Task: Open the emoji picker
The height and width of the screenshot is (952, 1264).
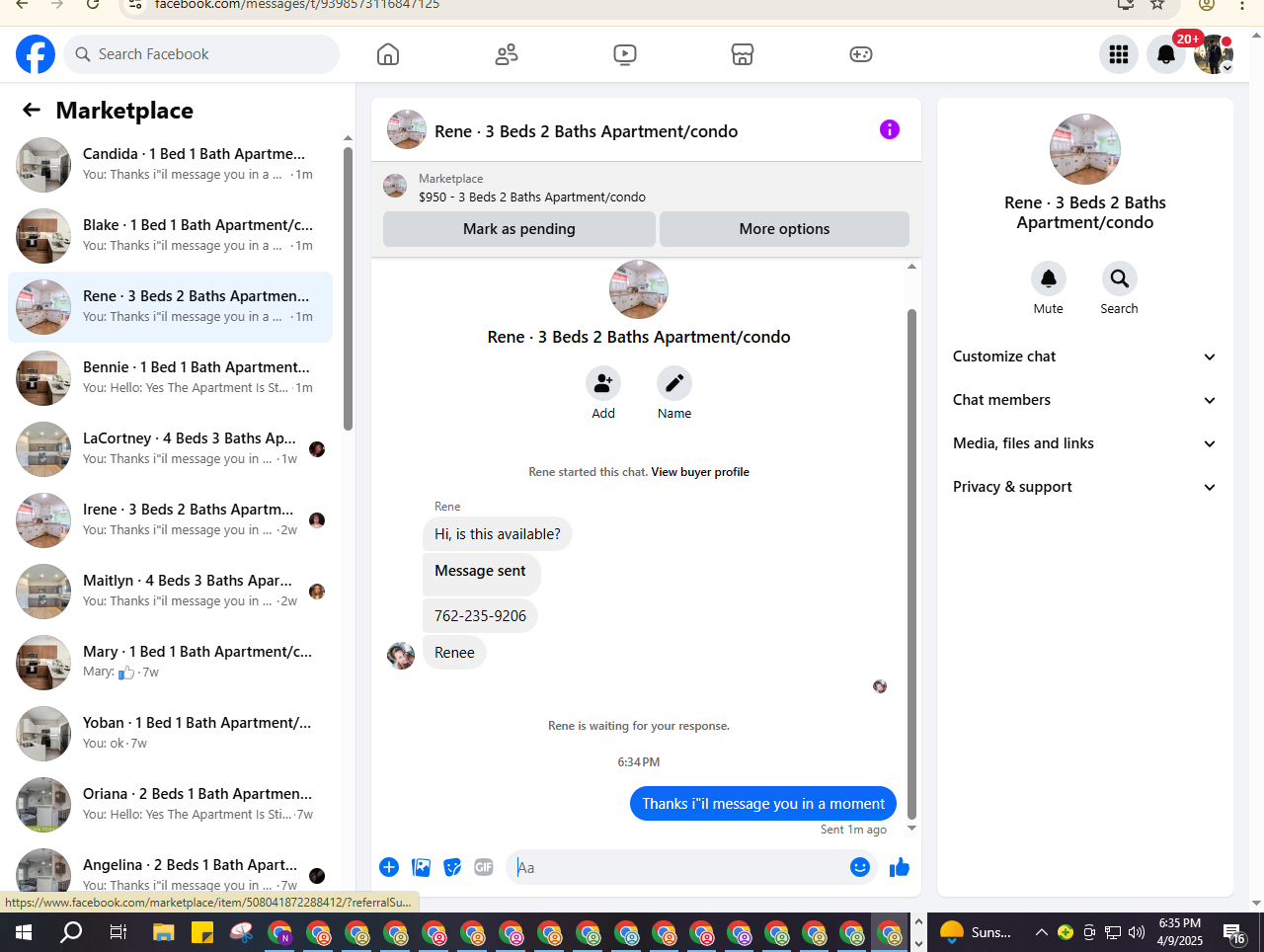Action: coord(860,867)
